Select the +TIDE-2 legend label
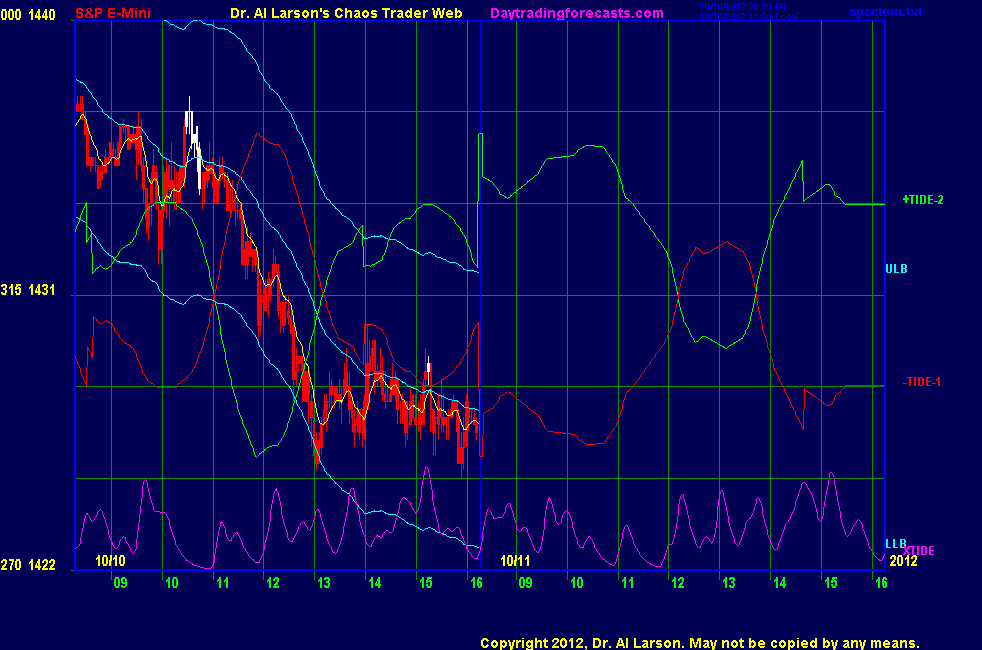Image resolution: width=982 pixels, height=650 pixels. click(x=922, y=200)
